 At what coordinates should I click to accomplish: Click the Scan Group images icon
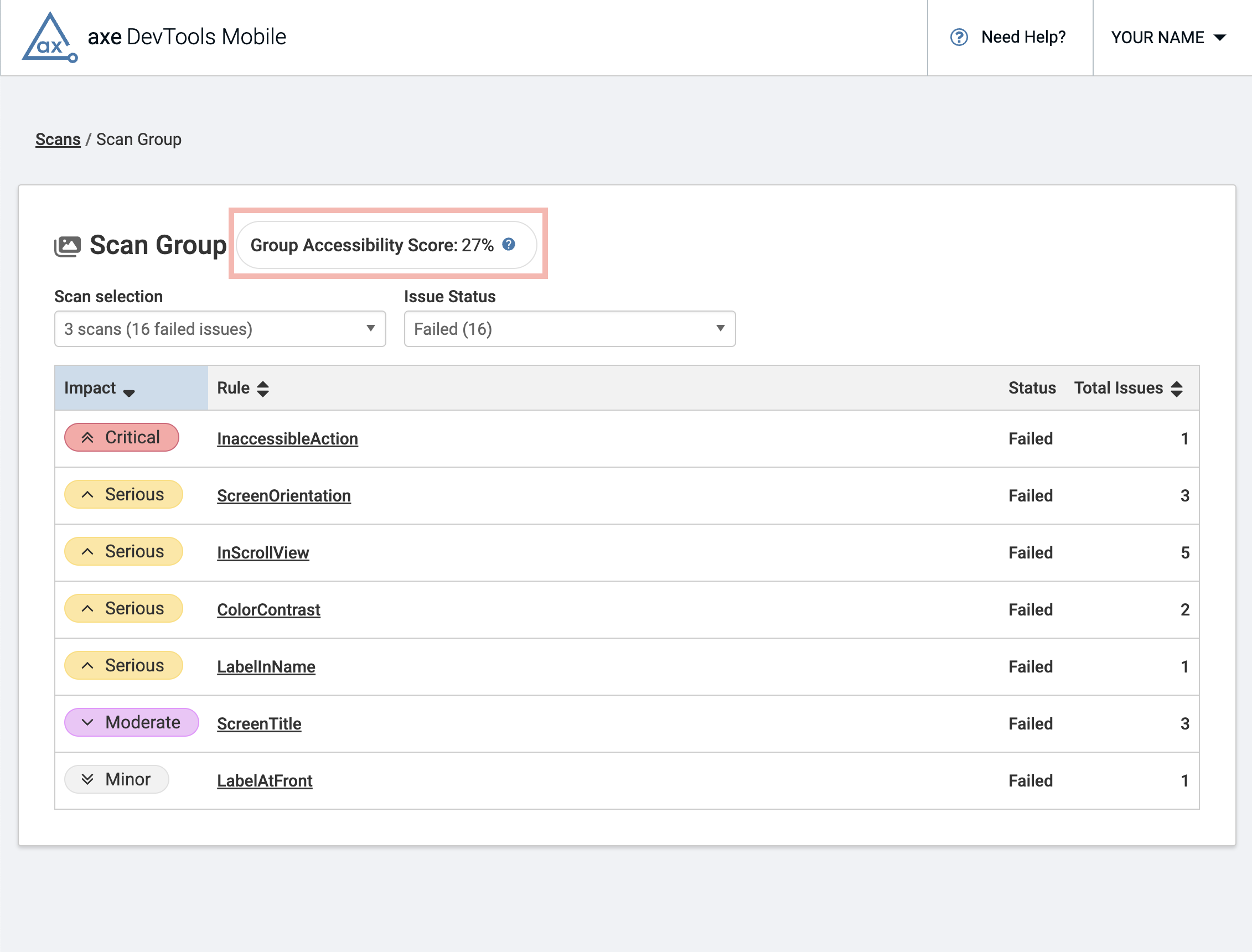[x=68, y=246]
